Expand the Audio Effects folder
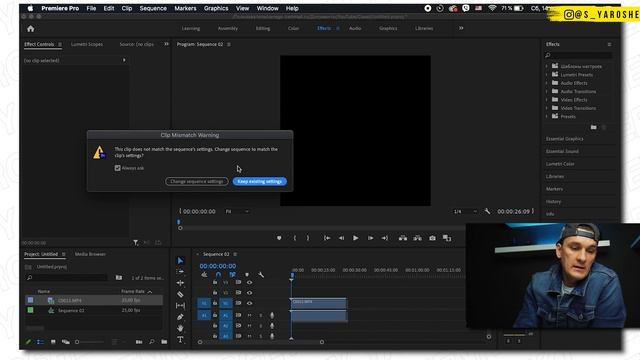Screen dimensions: 640x360 coord(547,83)
